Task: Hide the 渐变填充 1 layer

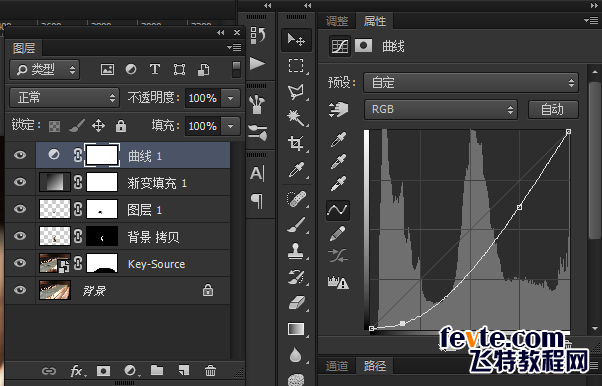Action: pos(20,182)
